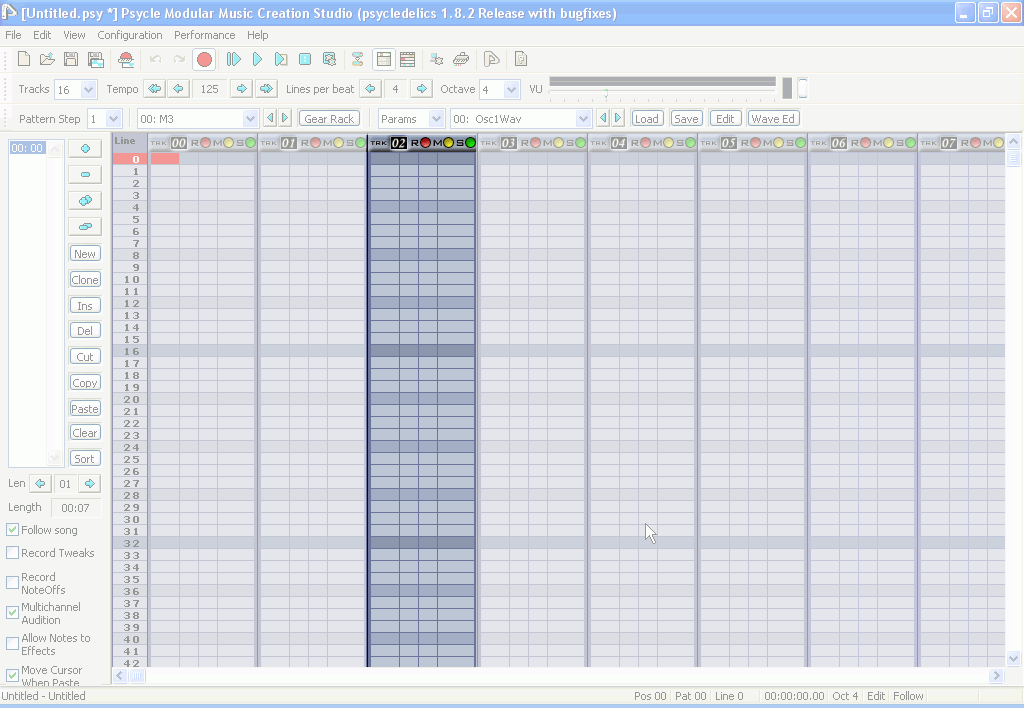Toggle solo on track 01
The image size is (1024, 708).
click(360, 143)
